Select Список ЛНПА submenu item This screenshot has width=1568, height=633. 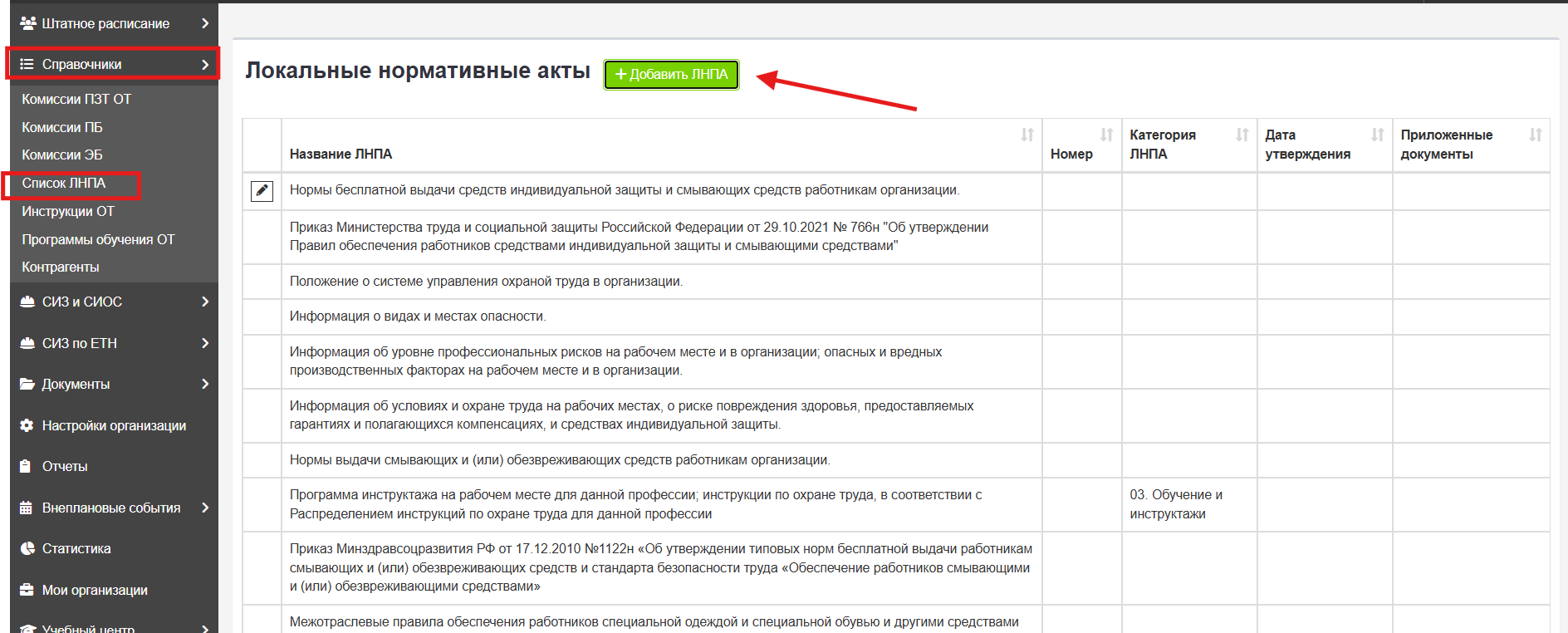point(64,183)
